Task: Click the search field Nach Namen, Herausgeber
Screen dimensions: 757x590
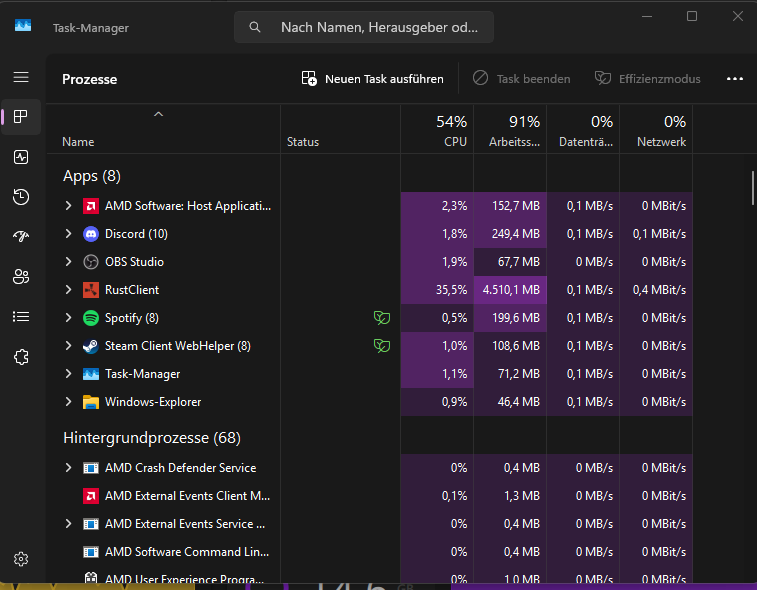Action: point(364,27)
